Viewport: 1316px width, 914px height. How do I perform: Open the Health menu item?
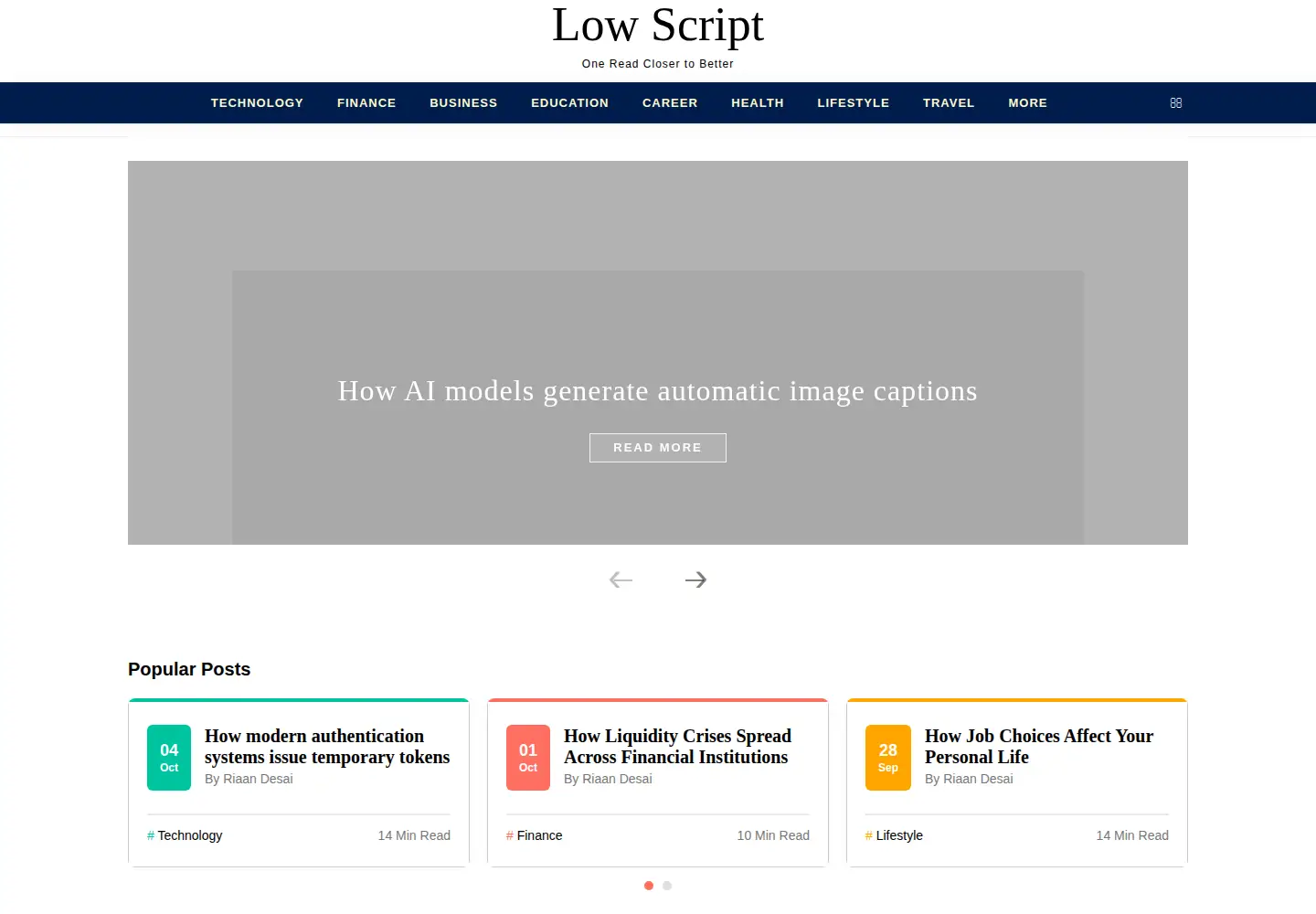pos(758,103)
